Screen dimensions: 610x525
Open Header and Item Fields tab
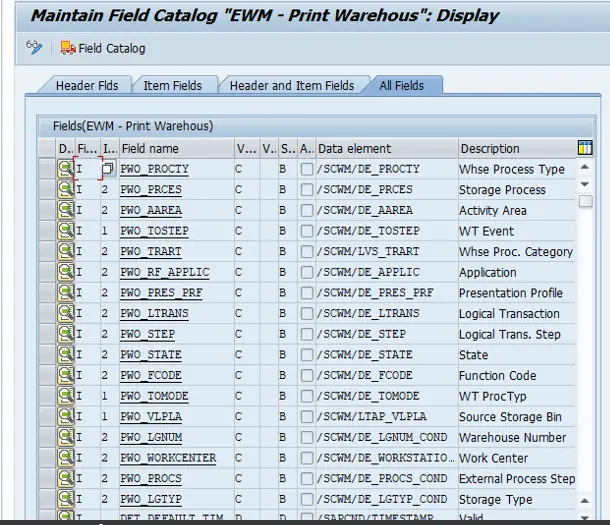(x=292, y=86)
